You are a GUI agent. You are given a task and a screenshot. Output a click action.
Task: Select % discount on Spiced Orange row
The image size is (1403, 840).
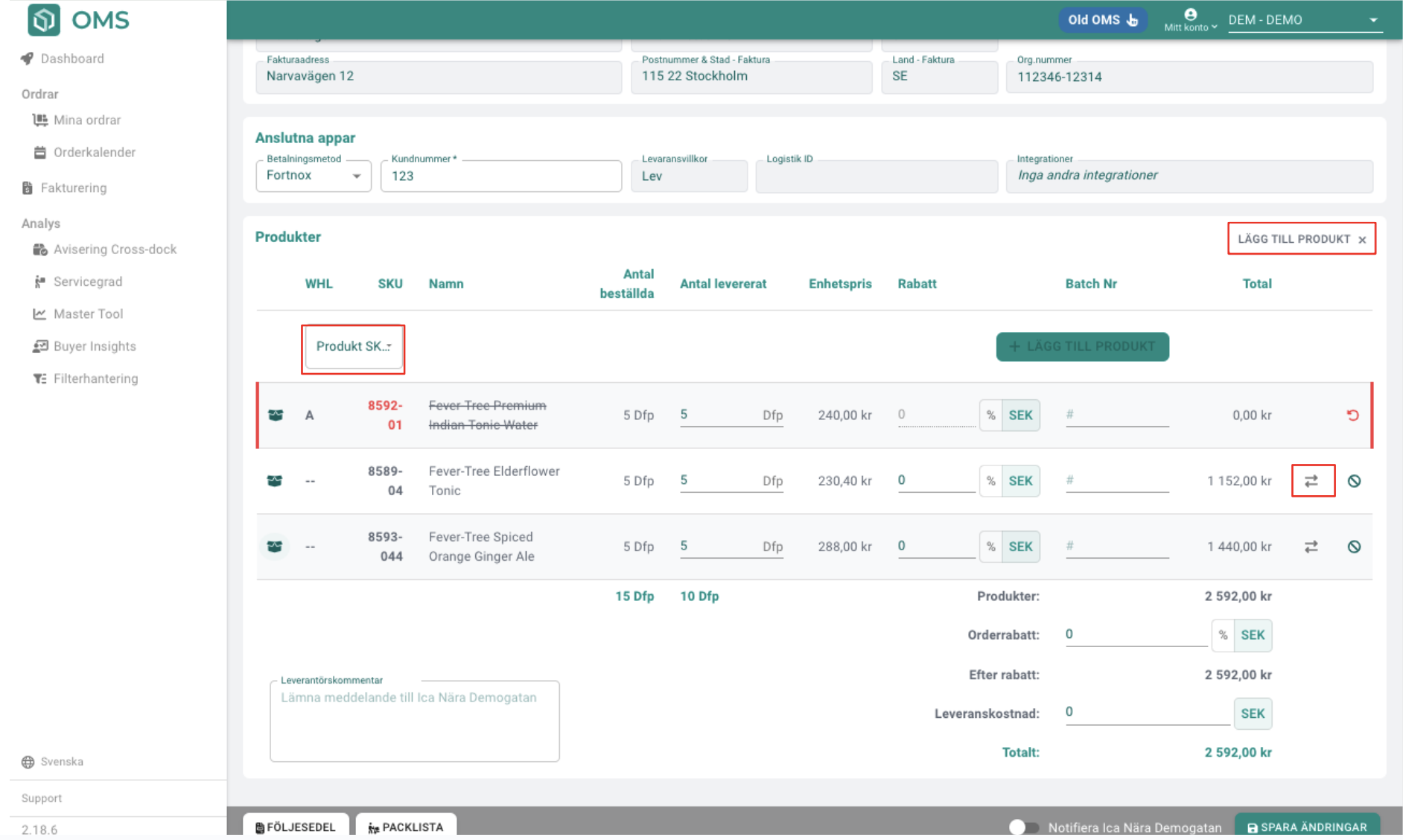991,547
